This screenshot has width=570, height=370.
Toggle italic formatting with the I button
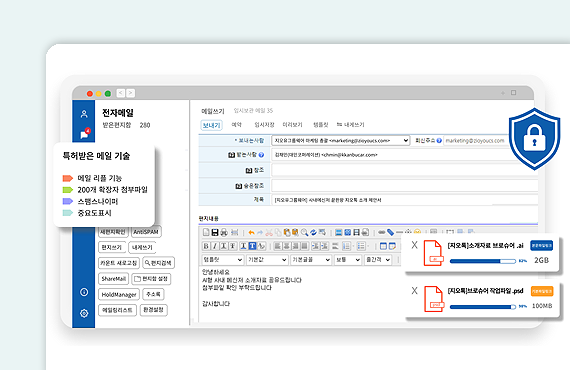coord(215,246)
